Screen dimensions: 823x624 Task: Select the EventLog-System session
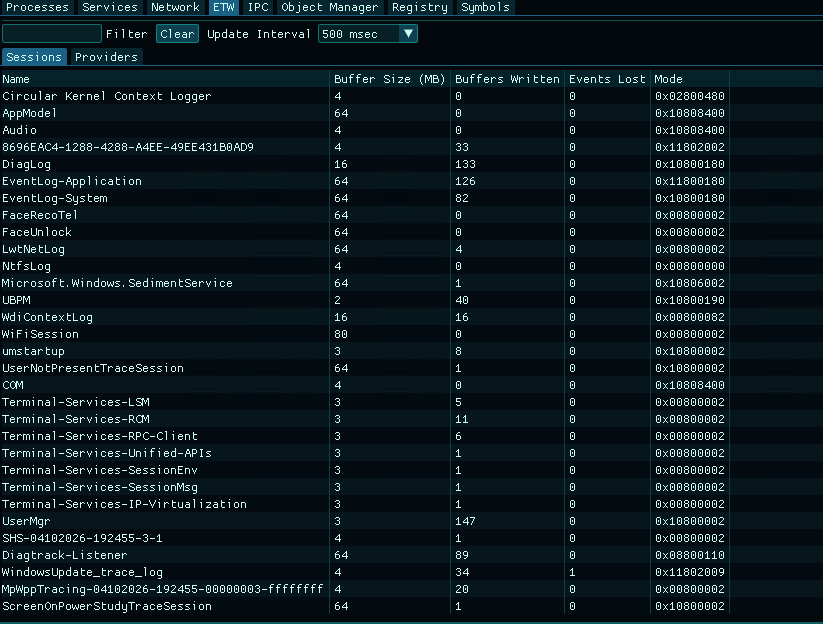(365, 198)
